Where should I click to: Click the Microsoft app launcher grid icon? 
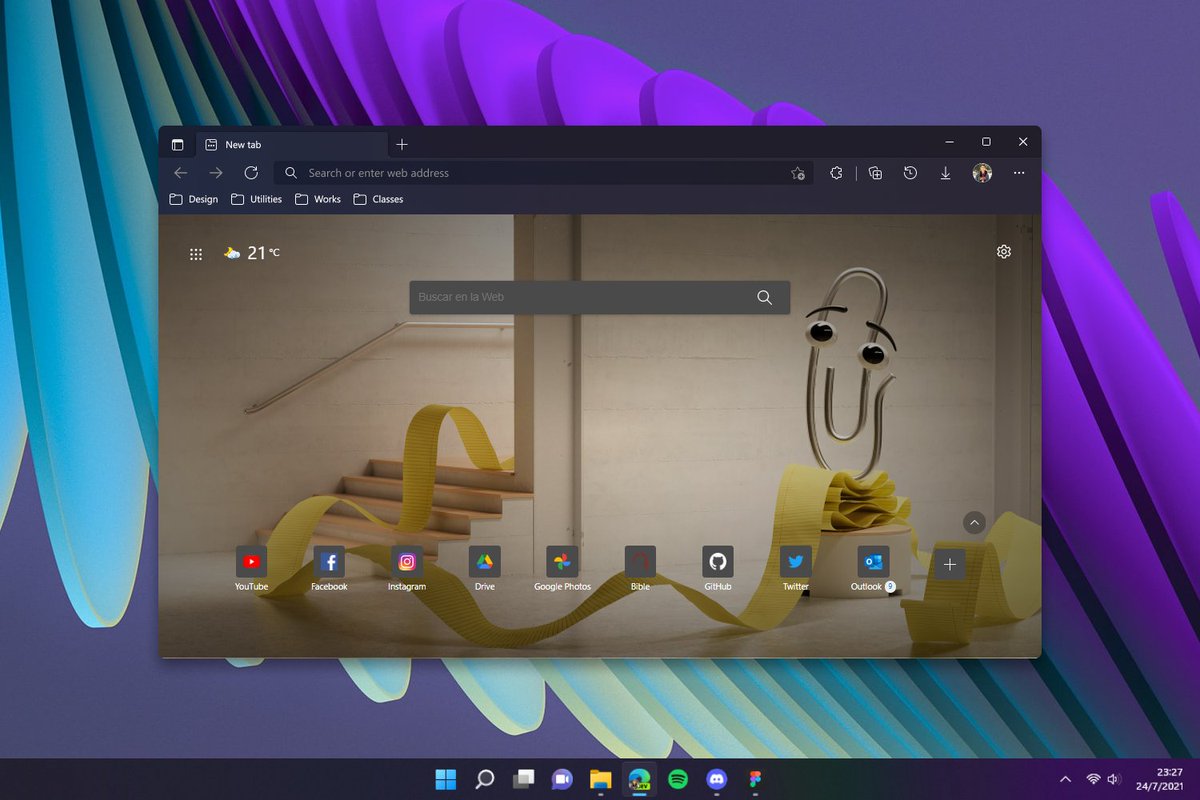(196, 253)
